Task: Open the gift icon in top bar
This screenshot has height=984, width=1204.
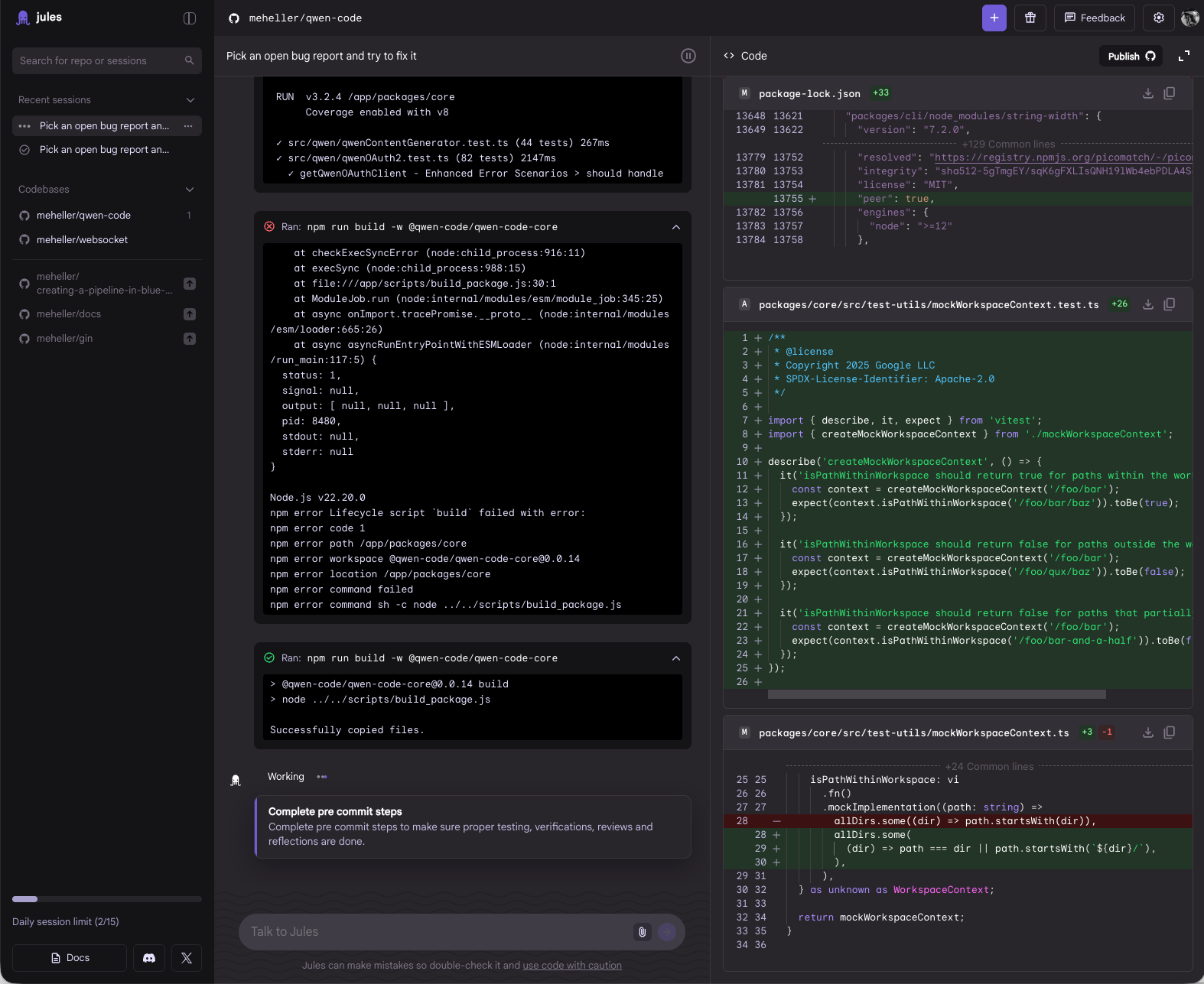Action: [x=1030, y=18]
